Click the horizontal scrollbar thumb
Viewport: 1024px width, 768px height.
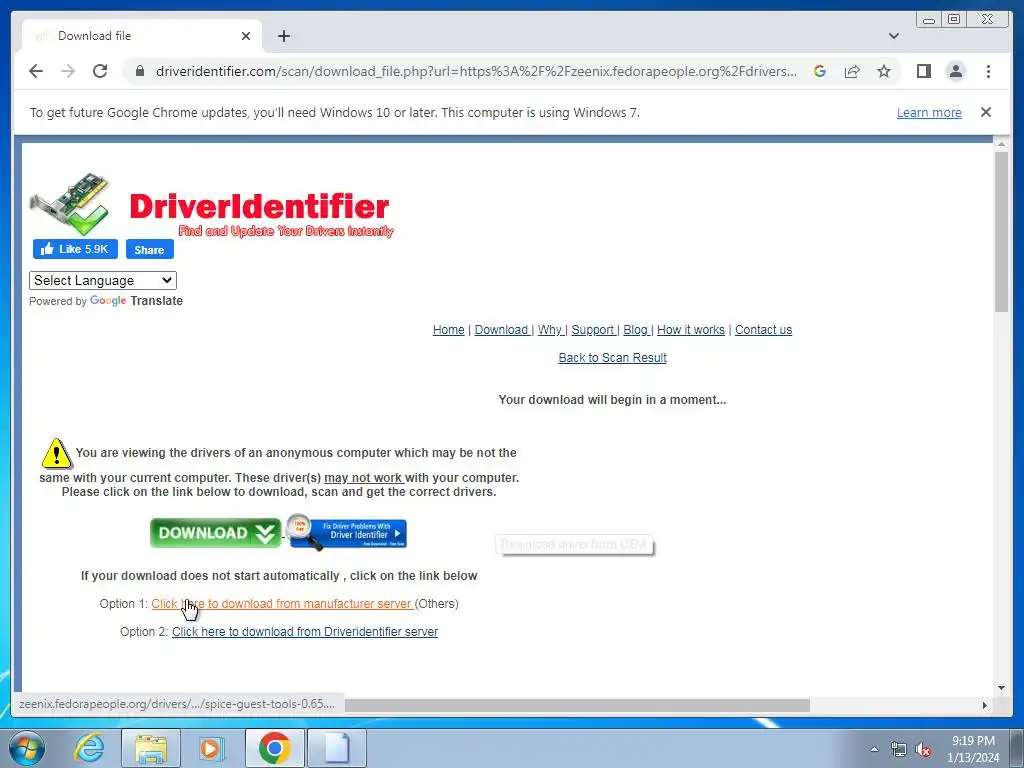[577, 705]
